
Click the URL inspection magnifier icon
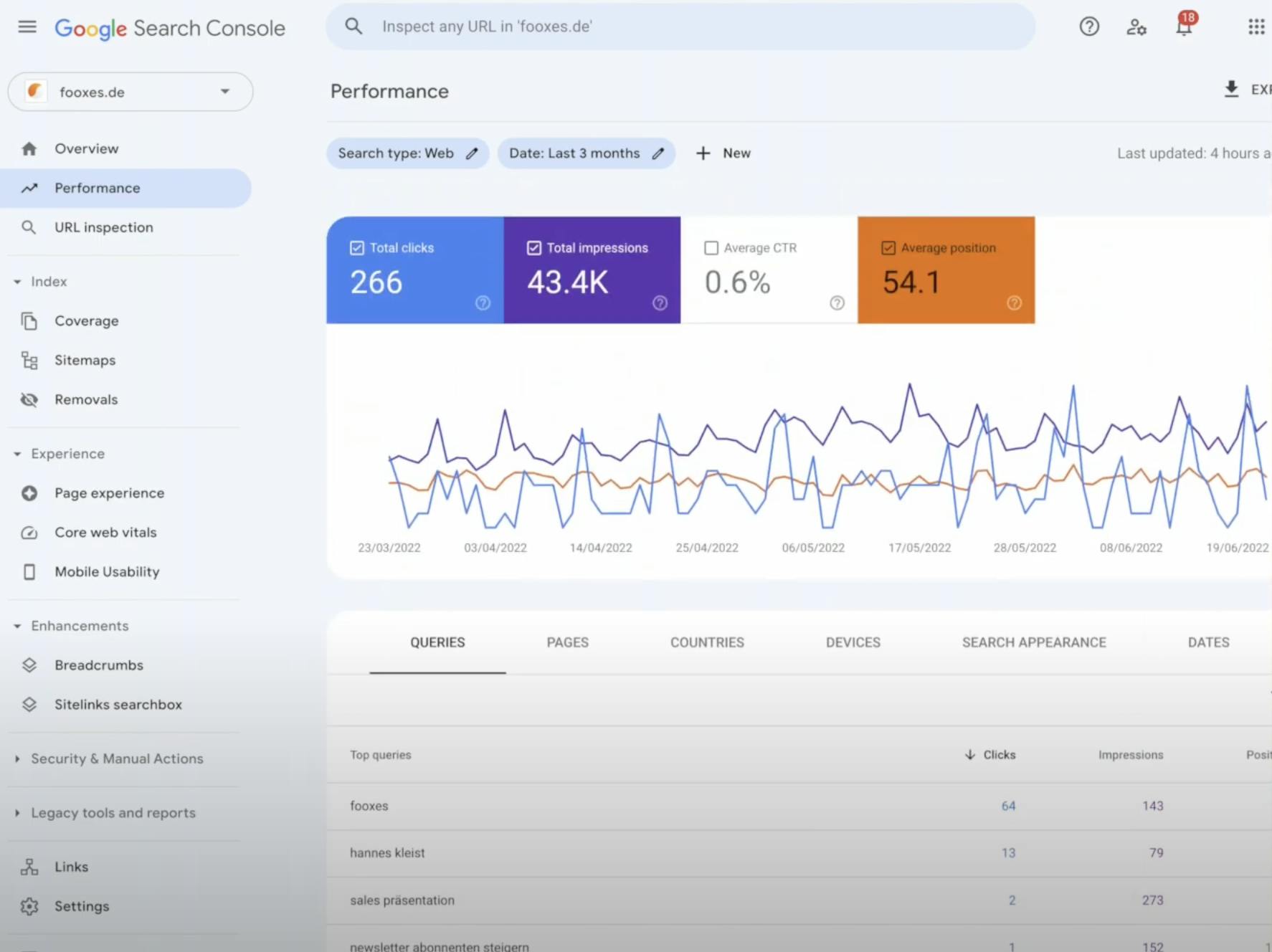coord(29,227)
